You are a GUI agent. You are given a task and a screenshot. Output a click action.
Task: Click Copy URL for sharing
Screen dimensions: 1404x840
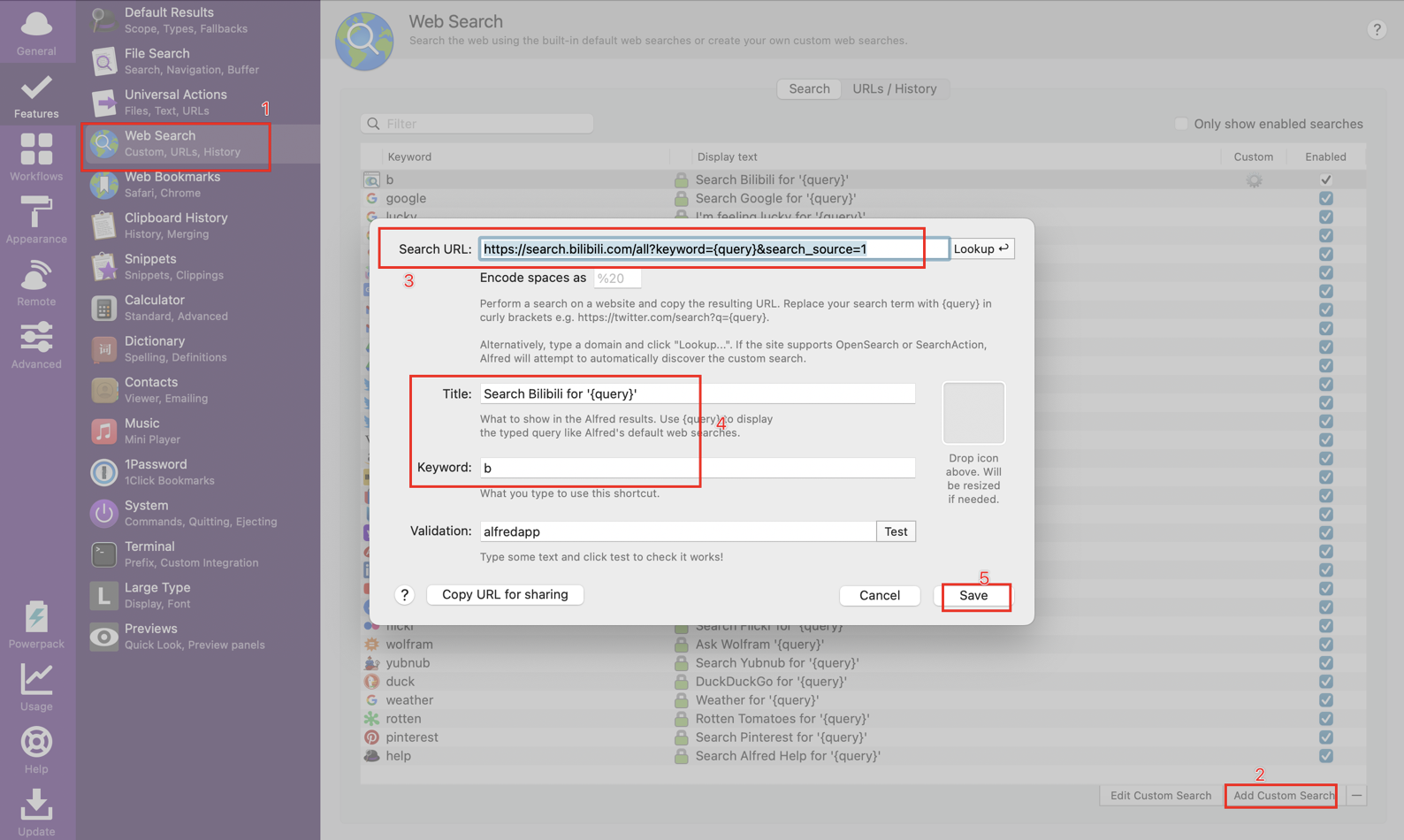click(x=505, y=594)
